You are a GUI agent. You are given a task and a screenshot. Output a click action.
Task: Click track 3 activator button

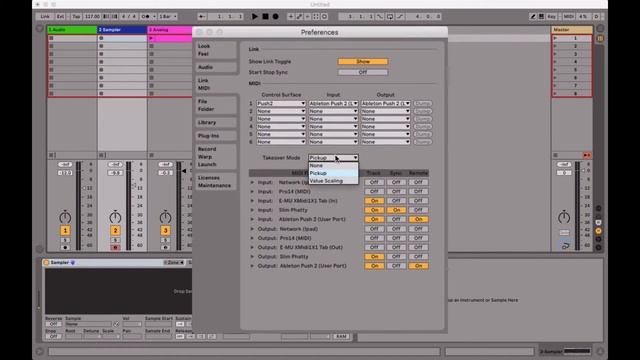165,231
